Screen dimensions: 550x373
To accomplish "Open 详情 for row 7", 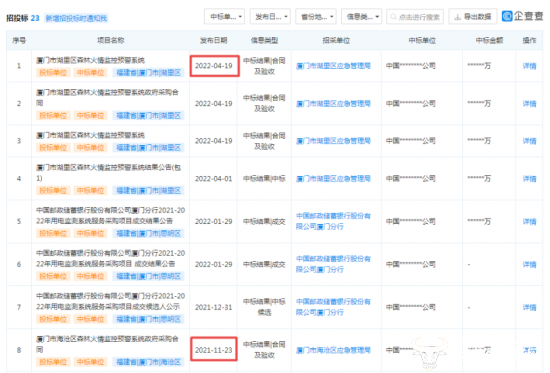I will pos(529,307).
